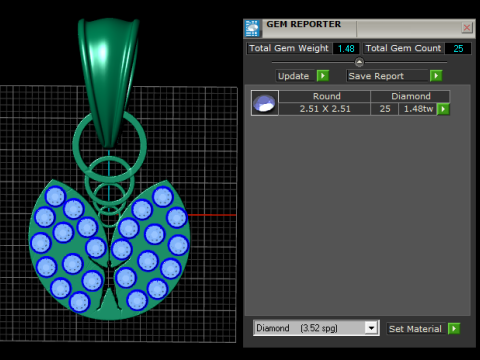Close the Gem Reporter panel
The image size is (480, 360).
[x=467, y=28]
